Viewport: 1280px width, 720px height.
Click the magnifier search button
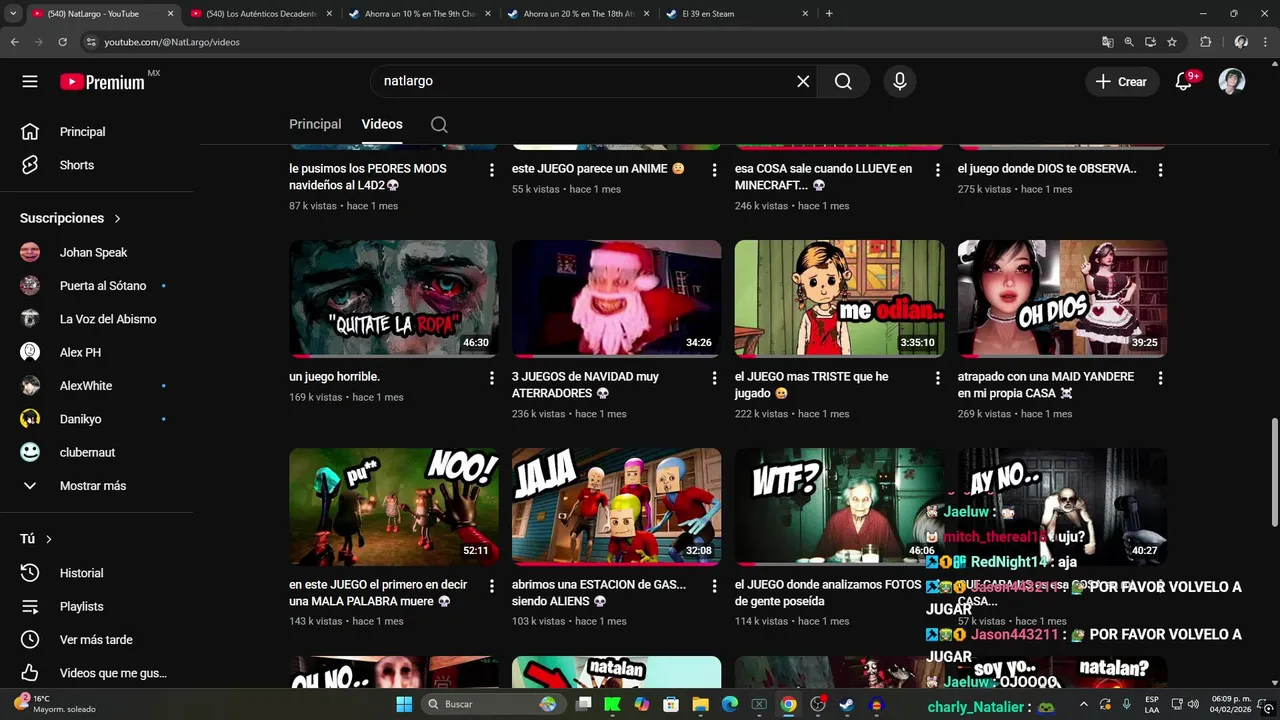[x=843, y=82]
